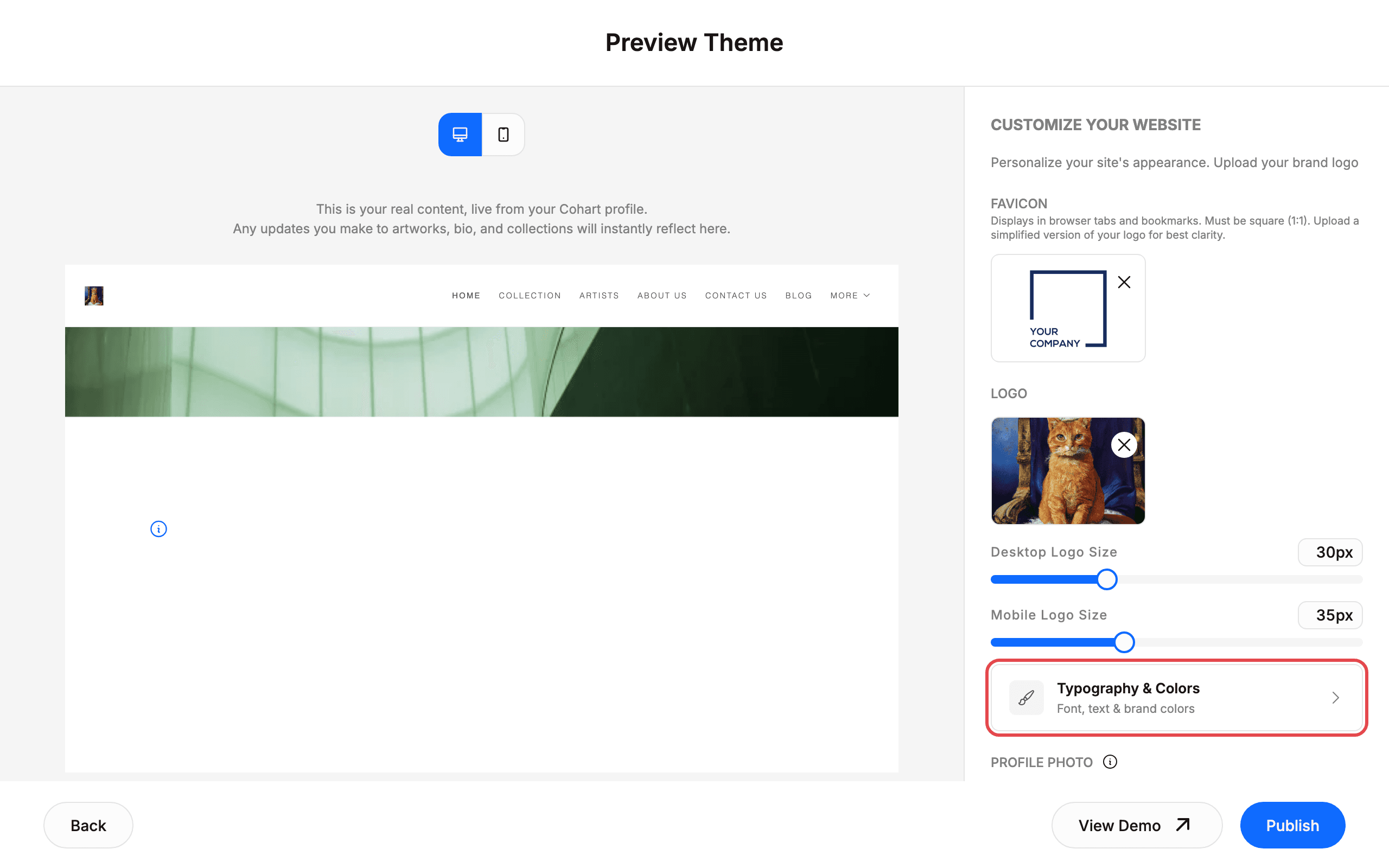
Task: Click the CUSTOMIZE YOUR WEBSITE heading
Action: pyautogui.click(x=1095, y=125)
